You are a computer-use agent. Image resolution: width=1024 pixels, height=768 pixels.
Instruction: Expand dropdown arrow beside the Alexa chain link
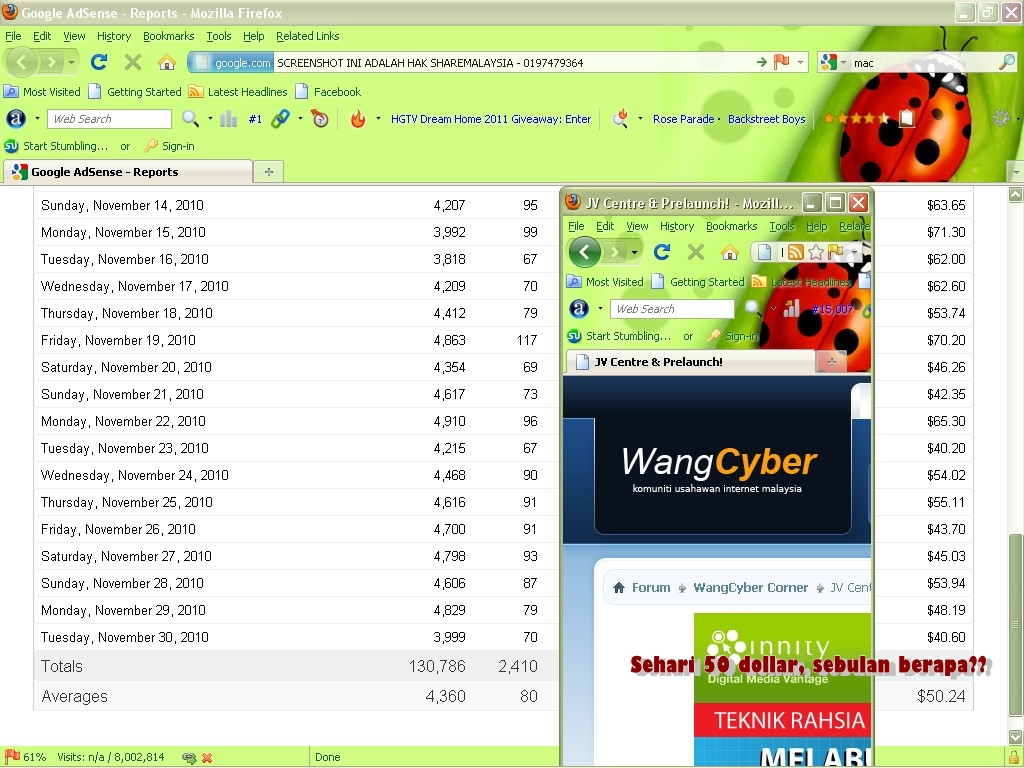click(300, 119)
